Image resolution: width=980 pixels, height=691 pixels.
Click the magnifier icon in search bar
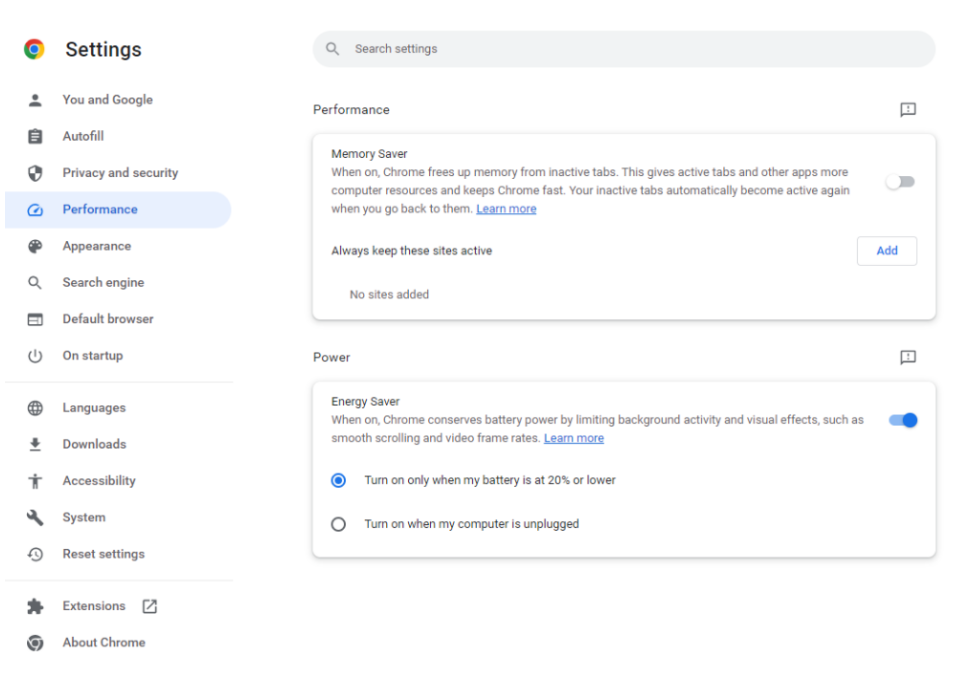click(x=332, y=49)
